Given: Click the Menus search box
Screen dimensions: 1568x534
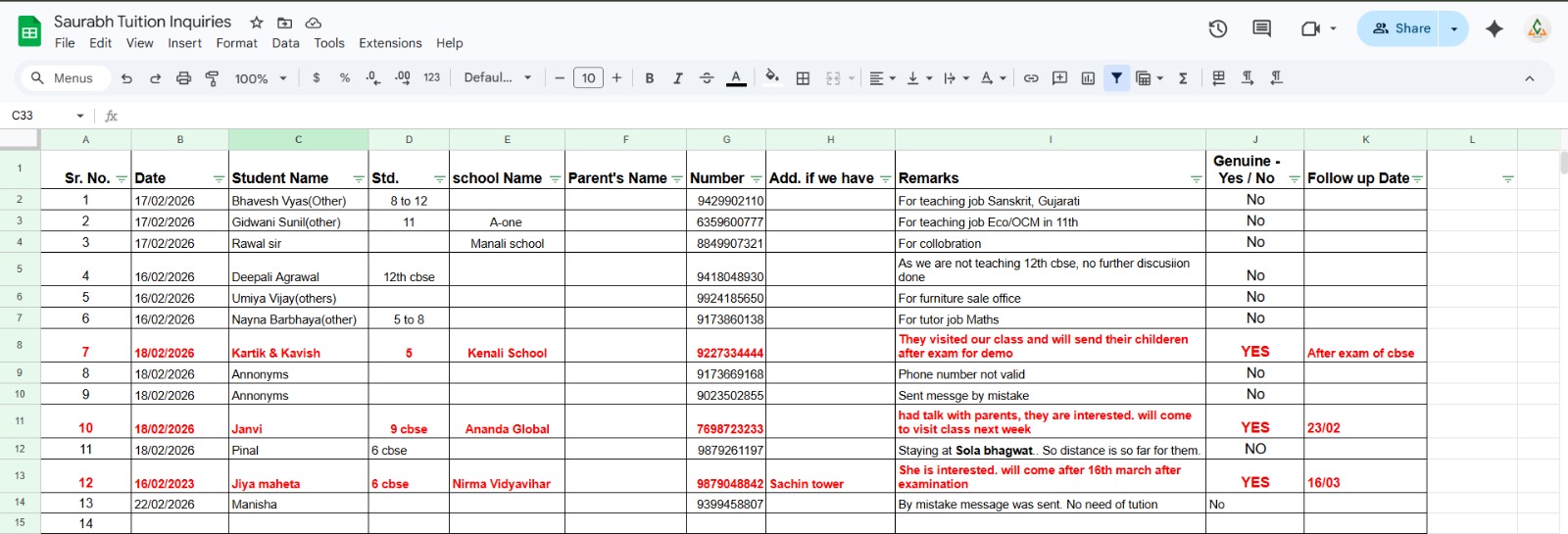Looking at the screenshot, I should pyautogui.click(x=63, y=78).
